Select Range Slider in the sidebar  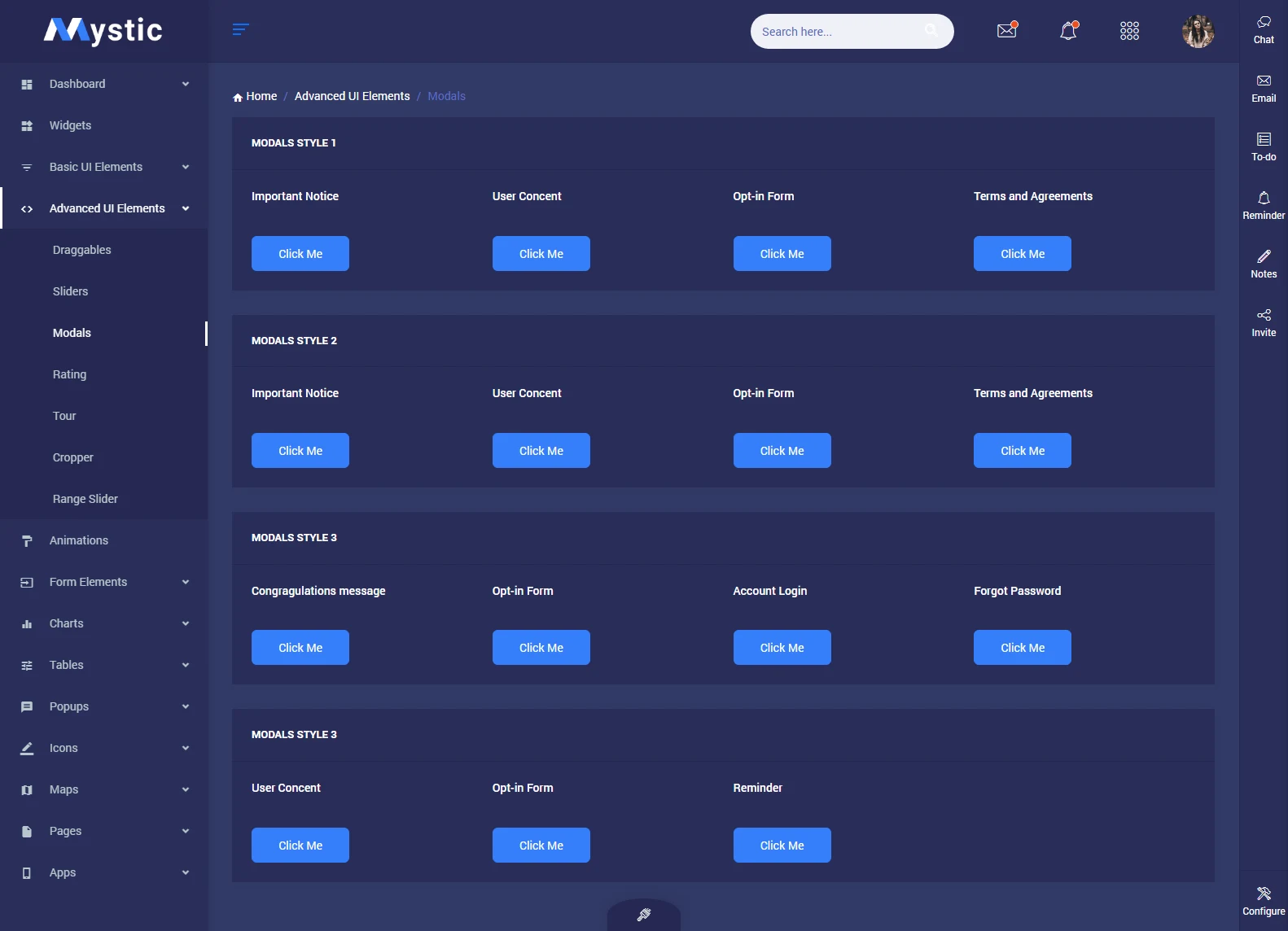click(x=85, y=499)
